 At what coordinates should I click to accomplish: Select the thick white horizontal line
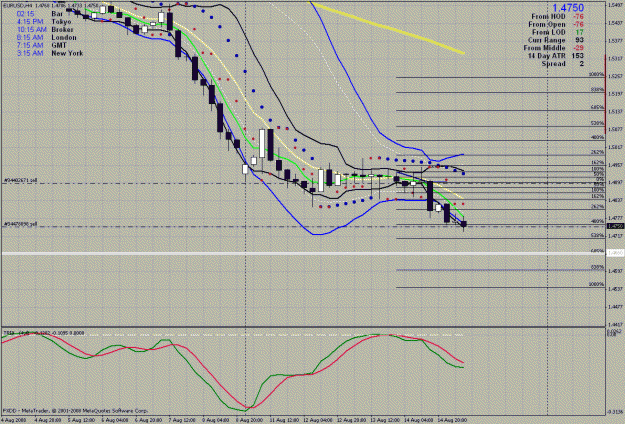click(x=303, y=253)
